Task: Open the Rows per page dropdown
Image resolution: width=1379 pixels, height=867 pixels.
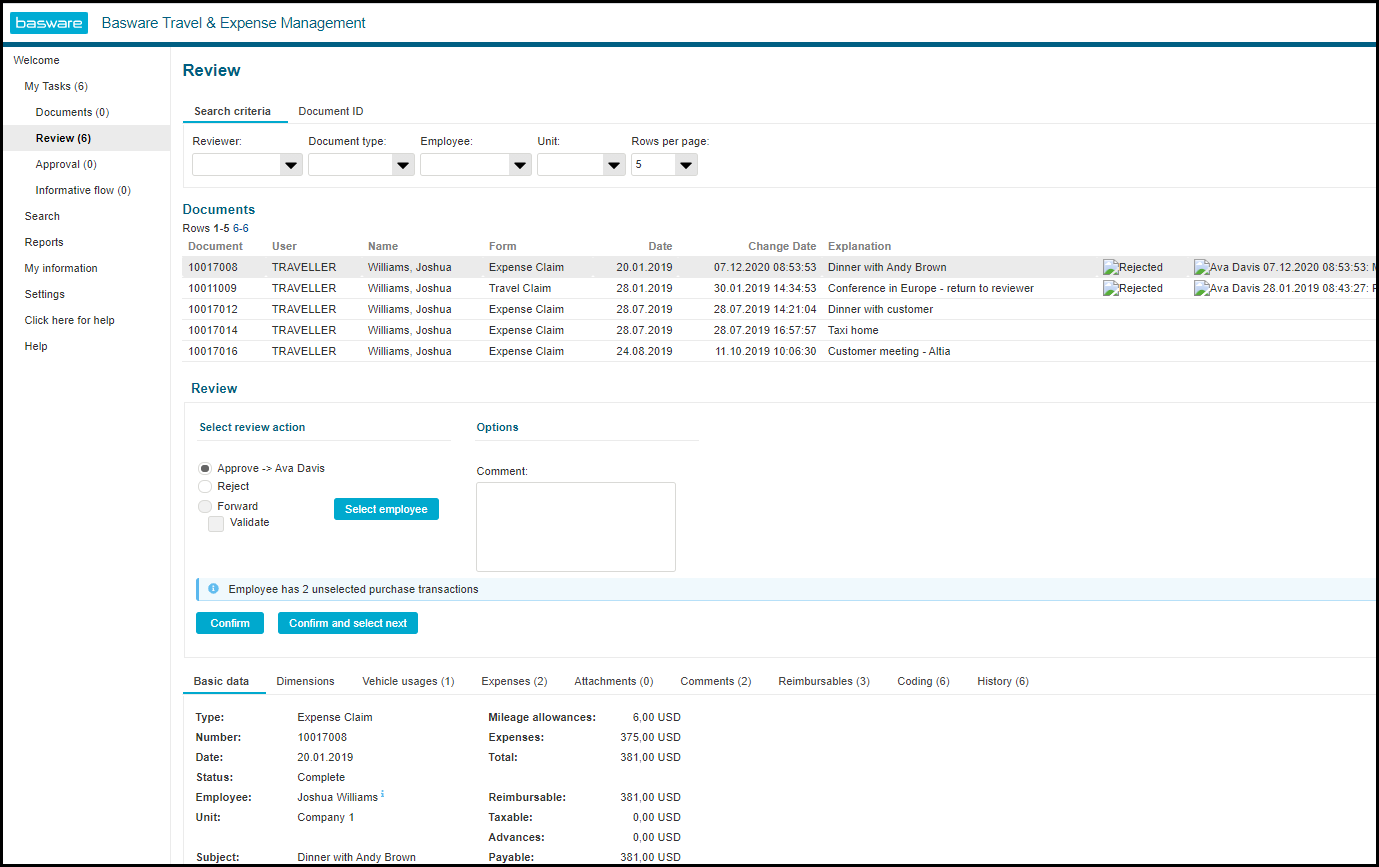Action: (x=664, y=165)
